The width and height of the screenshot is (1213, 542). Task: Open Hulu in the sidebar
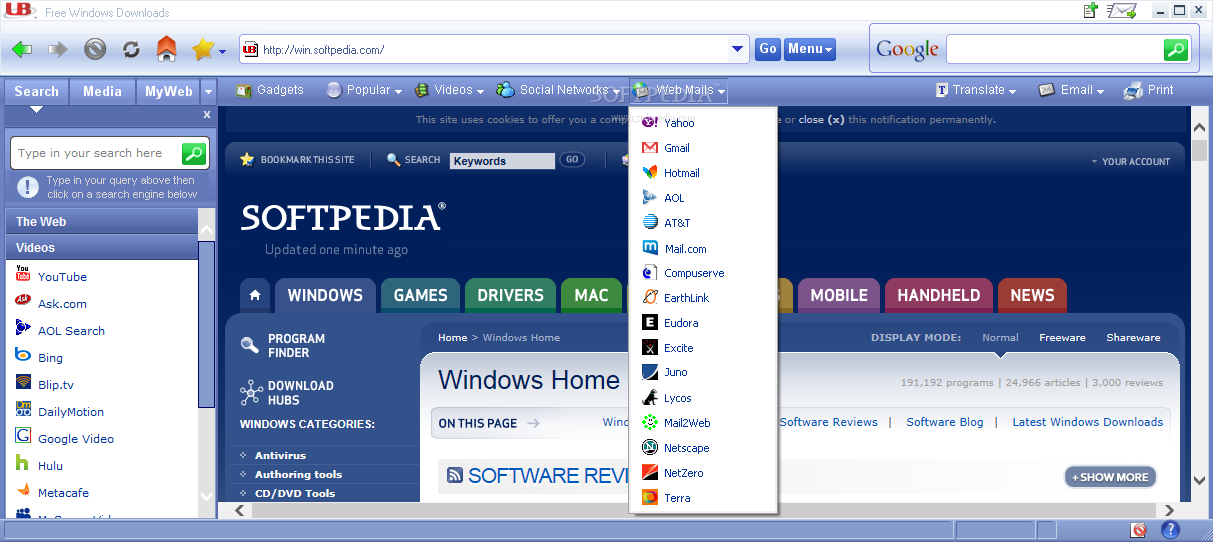click(x=50, y=466)
